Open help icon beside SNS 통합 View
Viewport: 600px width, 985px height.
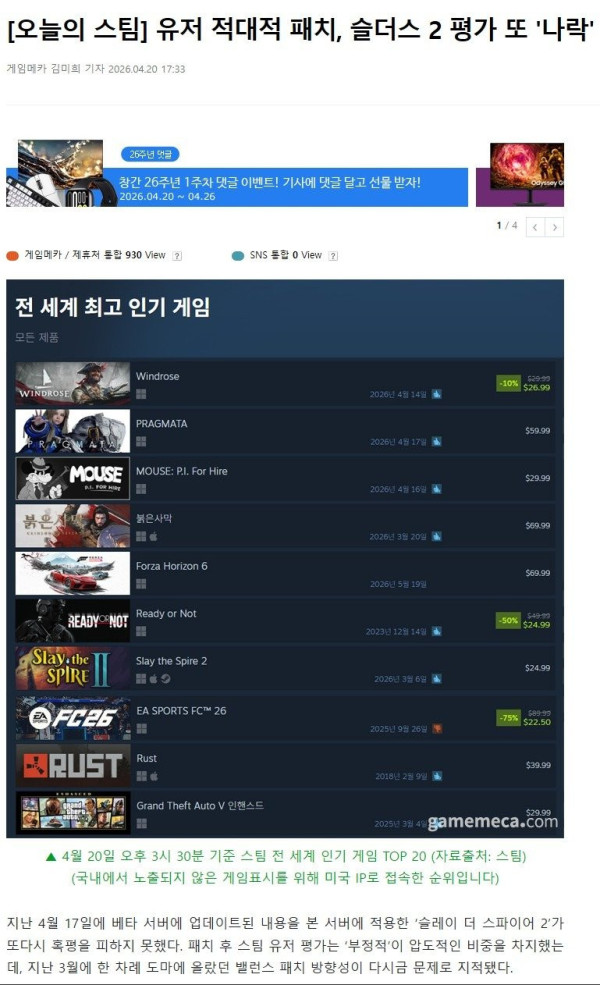coord(334,256)
